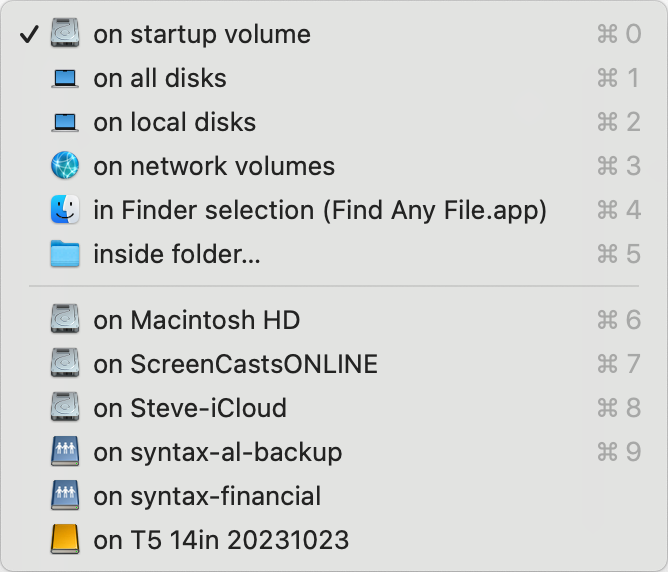Click the Macintosh HD drive icon
Viewport: 668px width, 572px height.
(x=65, y=320)
